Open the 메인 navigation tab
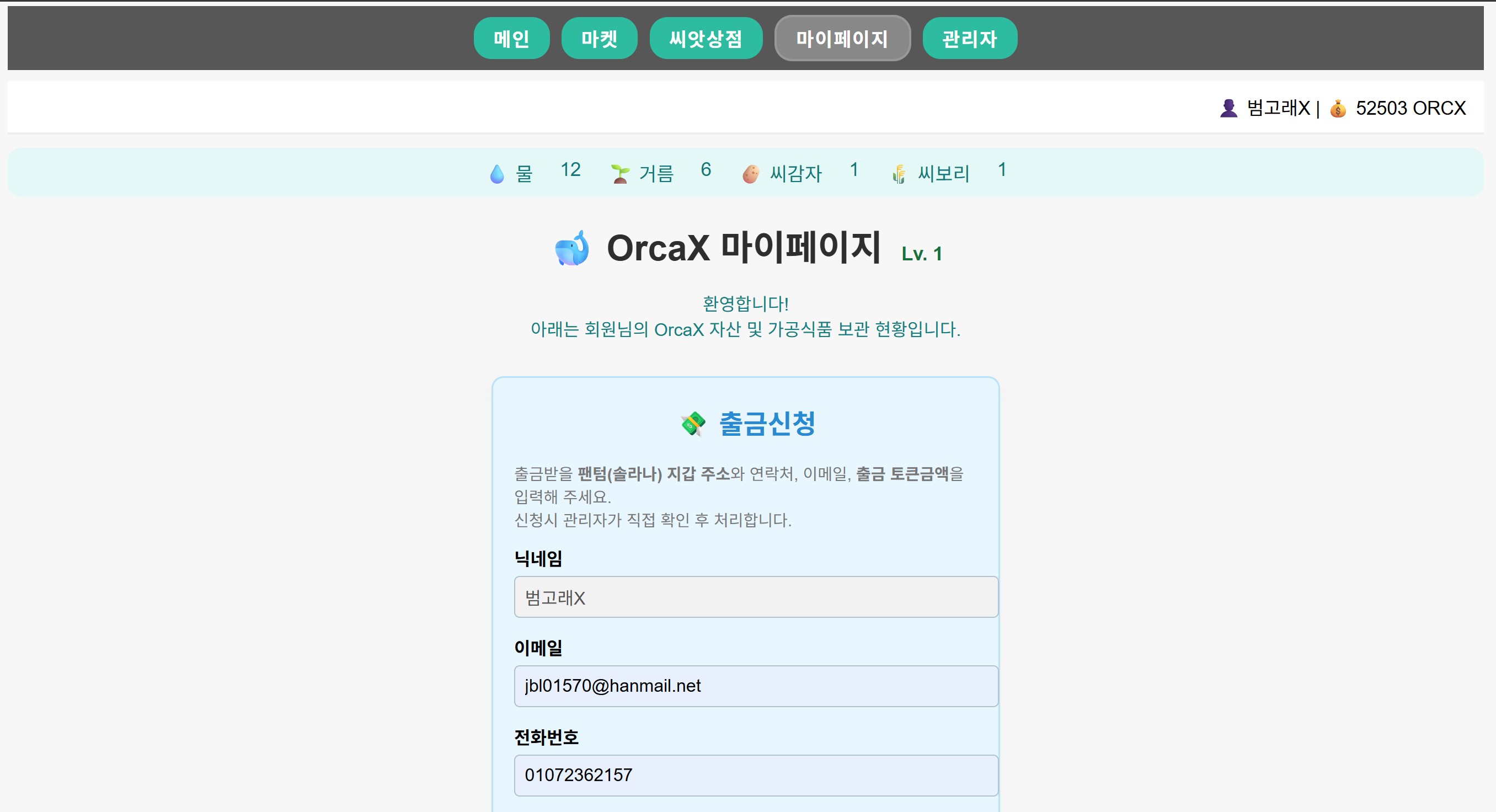This screenshot has width=1496, height=812. 512,38
